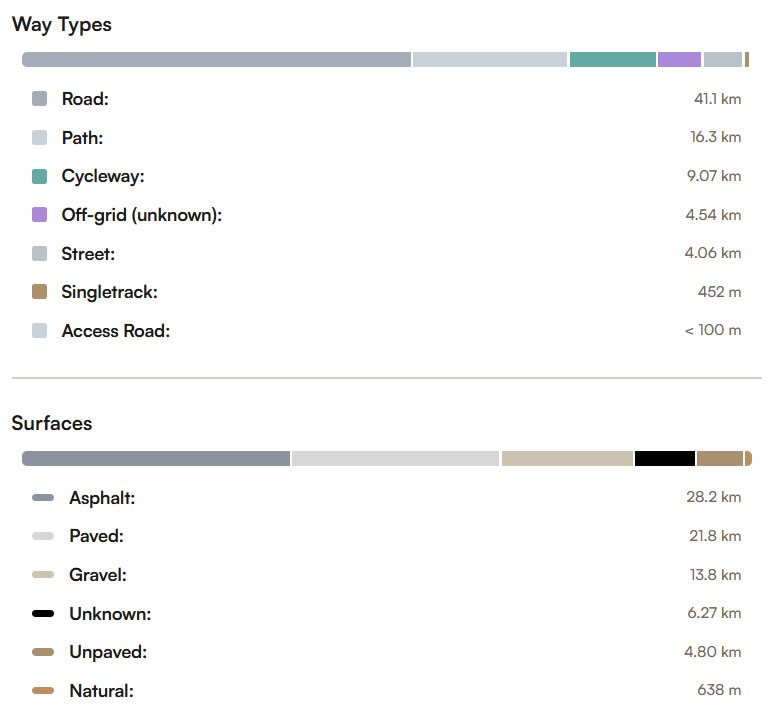Click the Street way type label

[88, 254]
